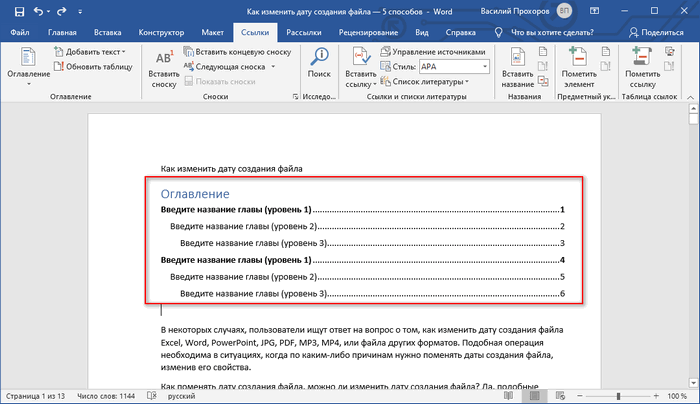Insert index icon beside Пометить элемент

tap(606, 51)
